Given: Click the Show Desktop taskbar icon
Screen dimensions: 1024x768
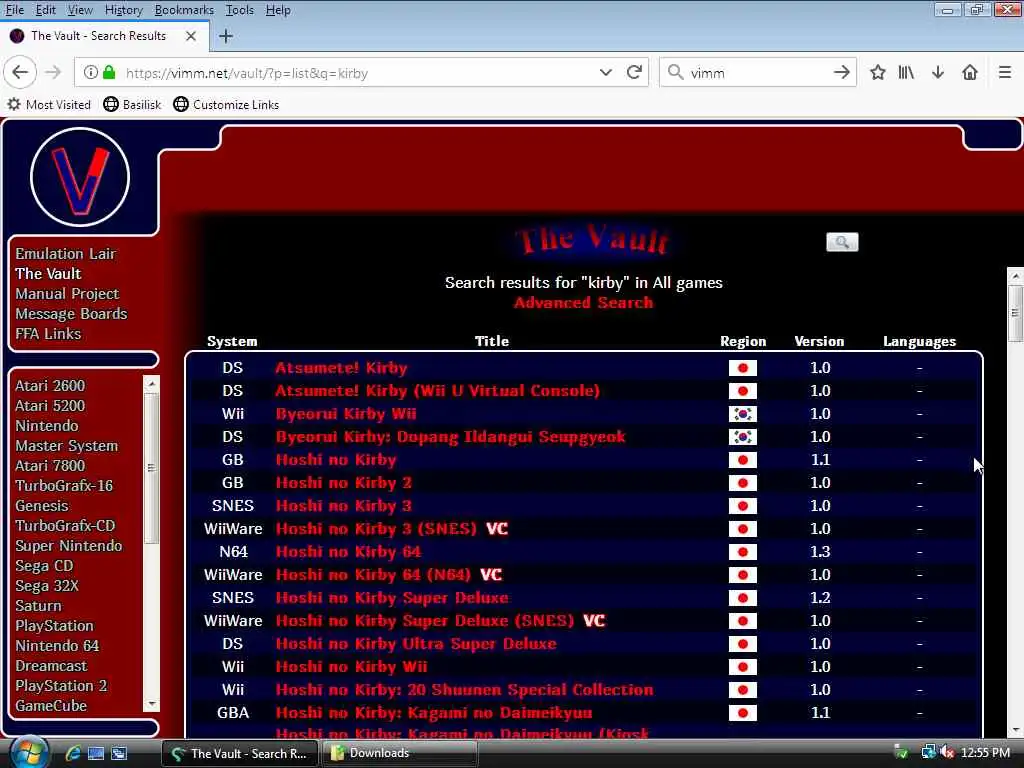Looking at the screenshot, I should coord(96,753).
